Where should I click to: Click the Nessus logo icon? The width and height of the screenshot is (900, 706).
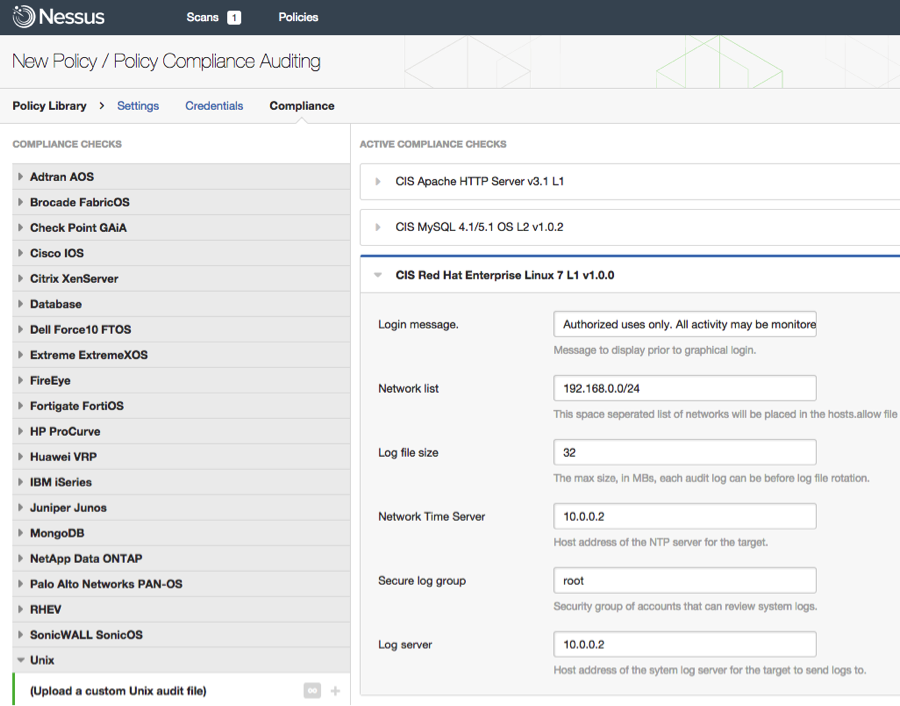click(x=24, y=17)
